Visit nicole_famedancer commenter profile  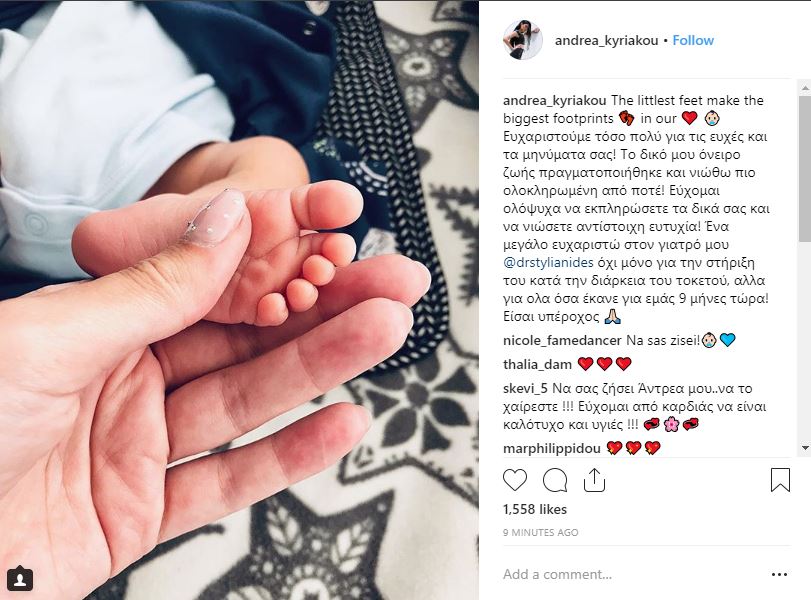(x=562, y=340)
